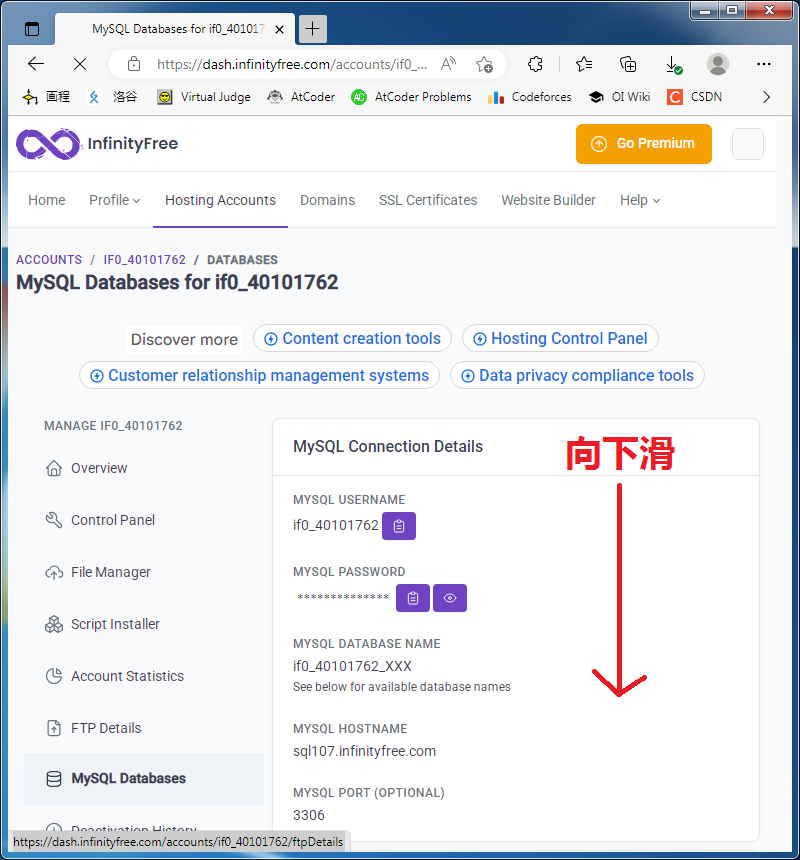The width and height of the screenshot is (800, 860).
Task: Go to the Home menu item
Action: [x=47, y=200]
